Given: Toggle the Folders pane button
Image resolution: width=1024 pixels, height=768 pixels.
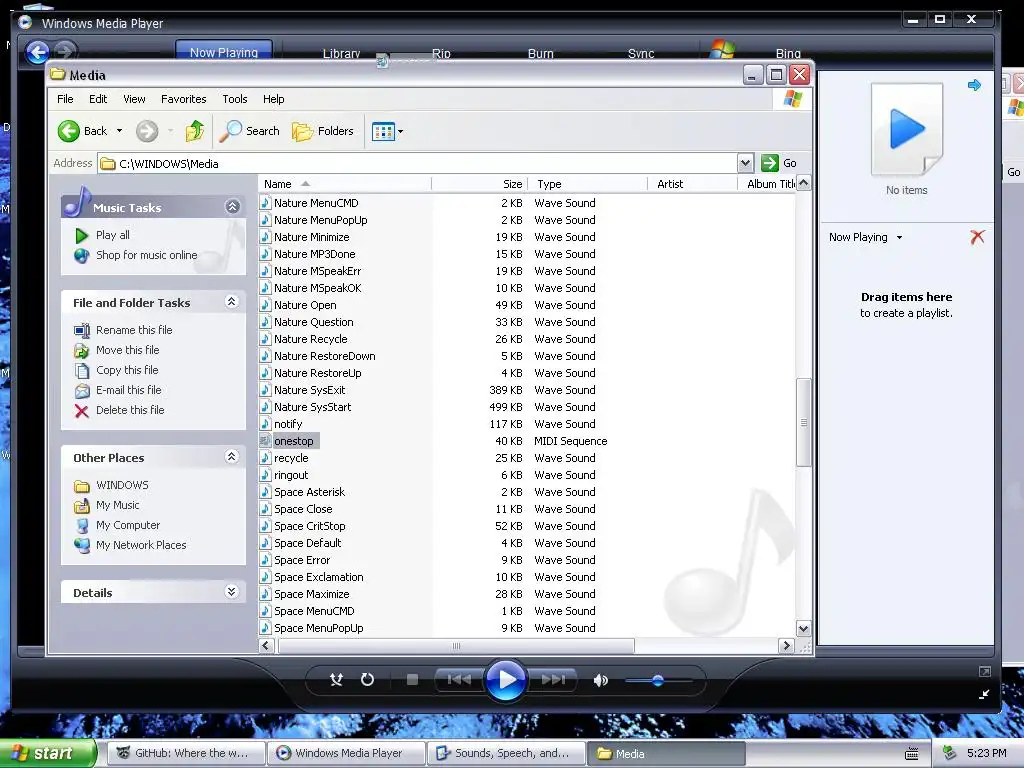Looking at the screenshot, I should click(x=323, y=131).
